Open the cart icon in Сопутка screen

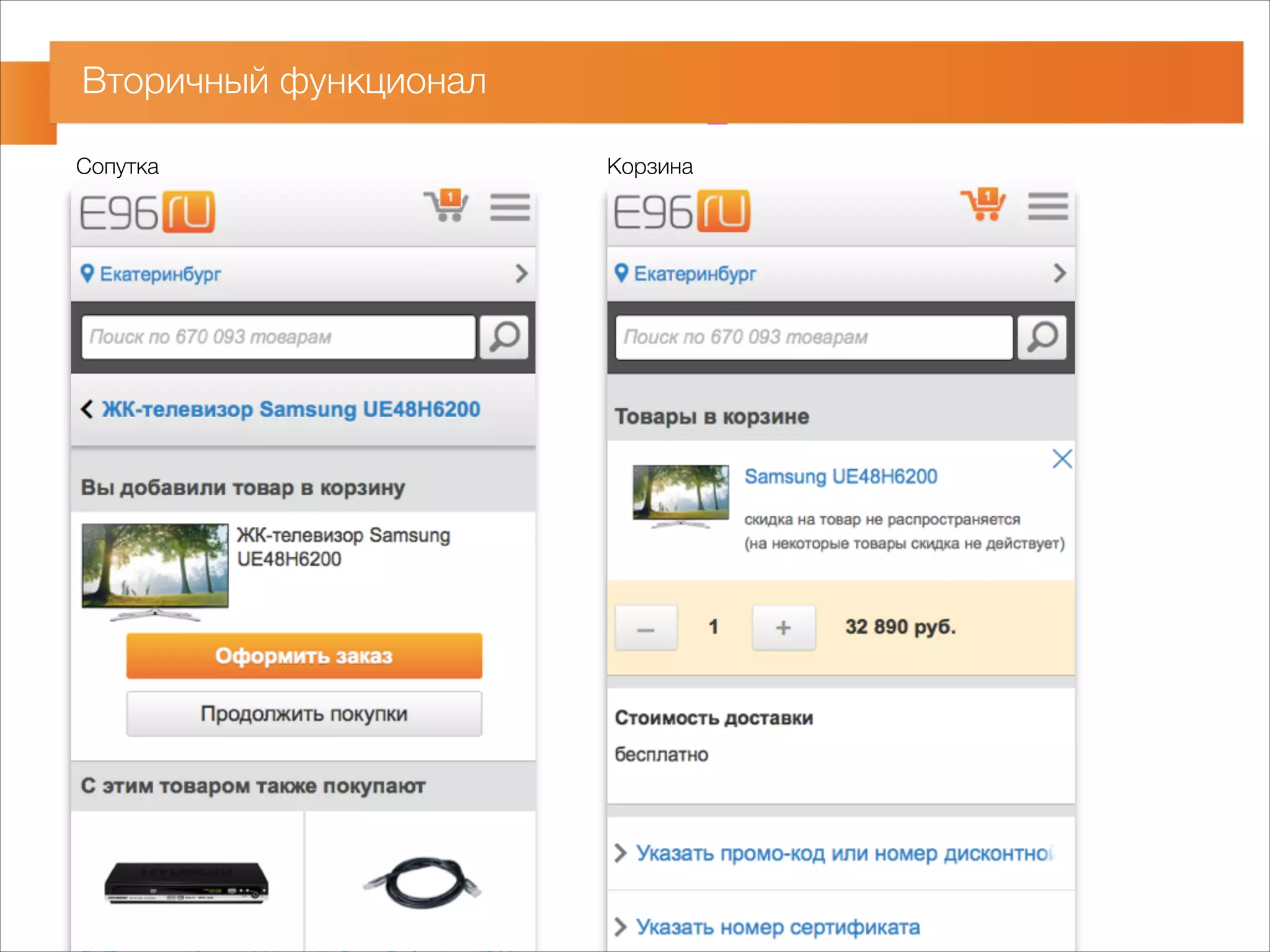tap(446, 206)
